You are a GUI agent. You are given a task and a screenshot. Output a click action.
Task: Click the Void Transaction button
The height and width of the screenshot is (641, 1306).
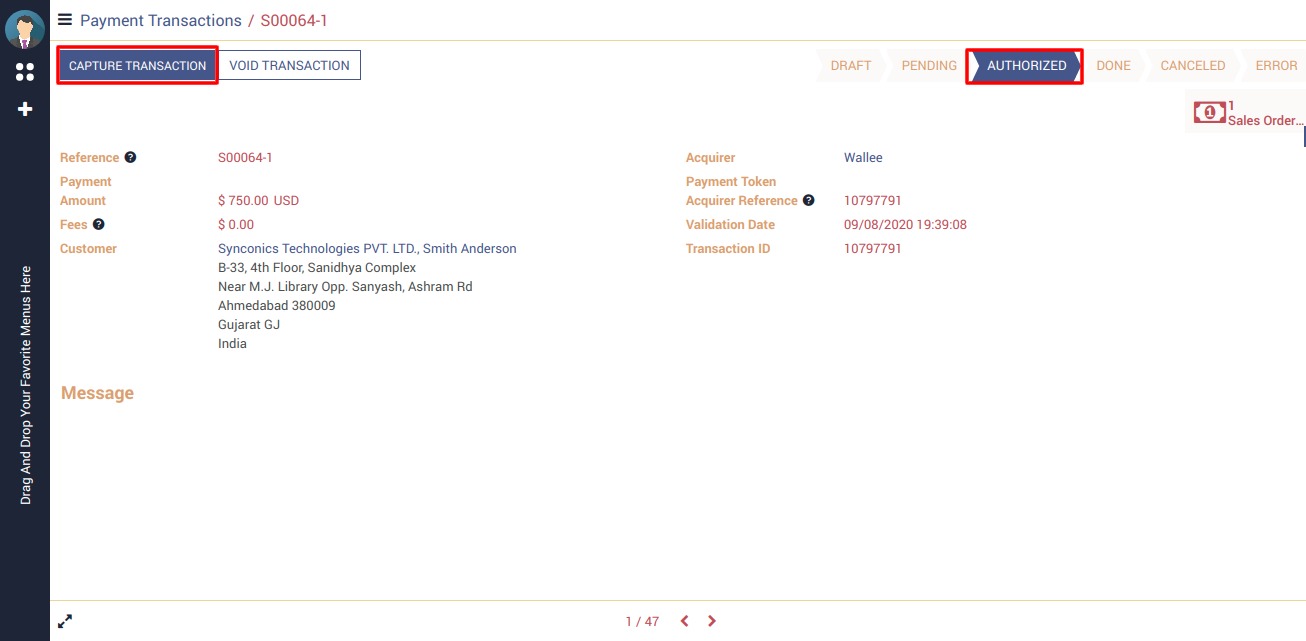coord(289,66)
